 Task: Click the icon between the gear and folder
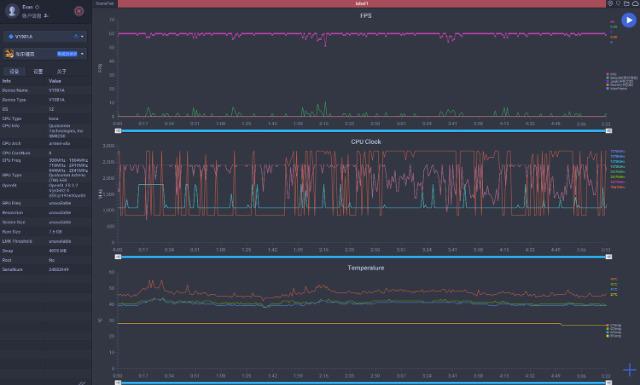click(x=618, y=3)
